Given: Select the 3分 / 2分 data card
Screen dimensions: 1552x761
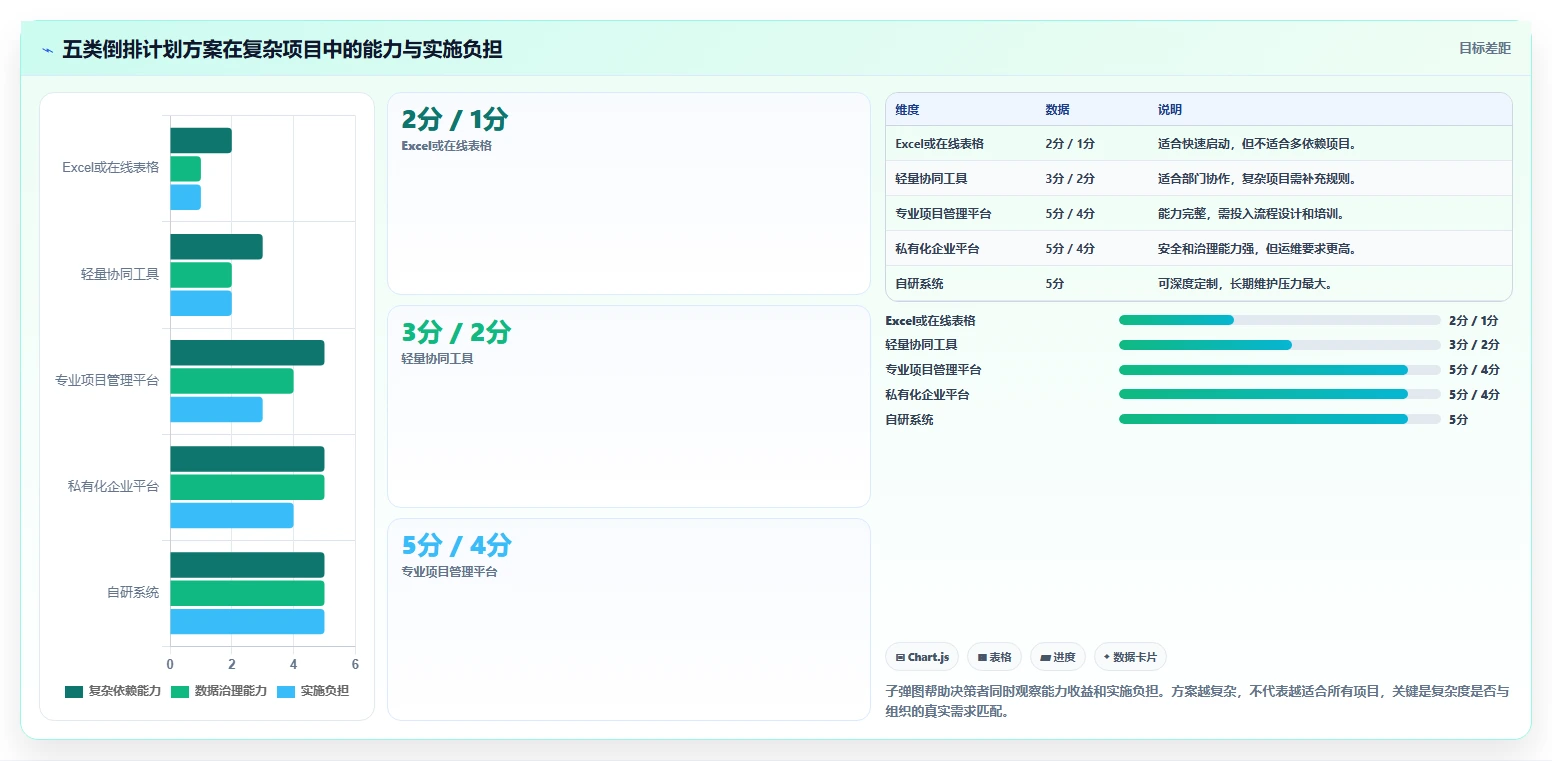Looking at the screenshot, I should click(x=629, y=407).
